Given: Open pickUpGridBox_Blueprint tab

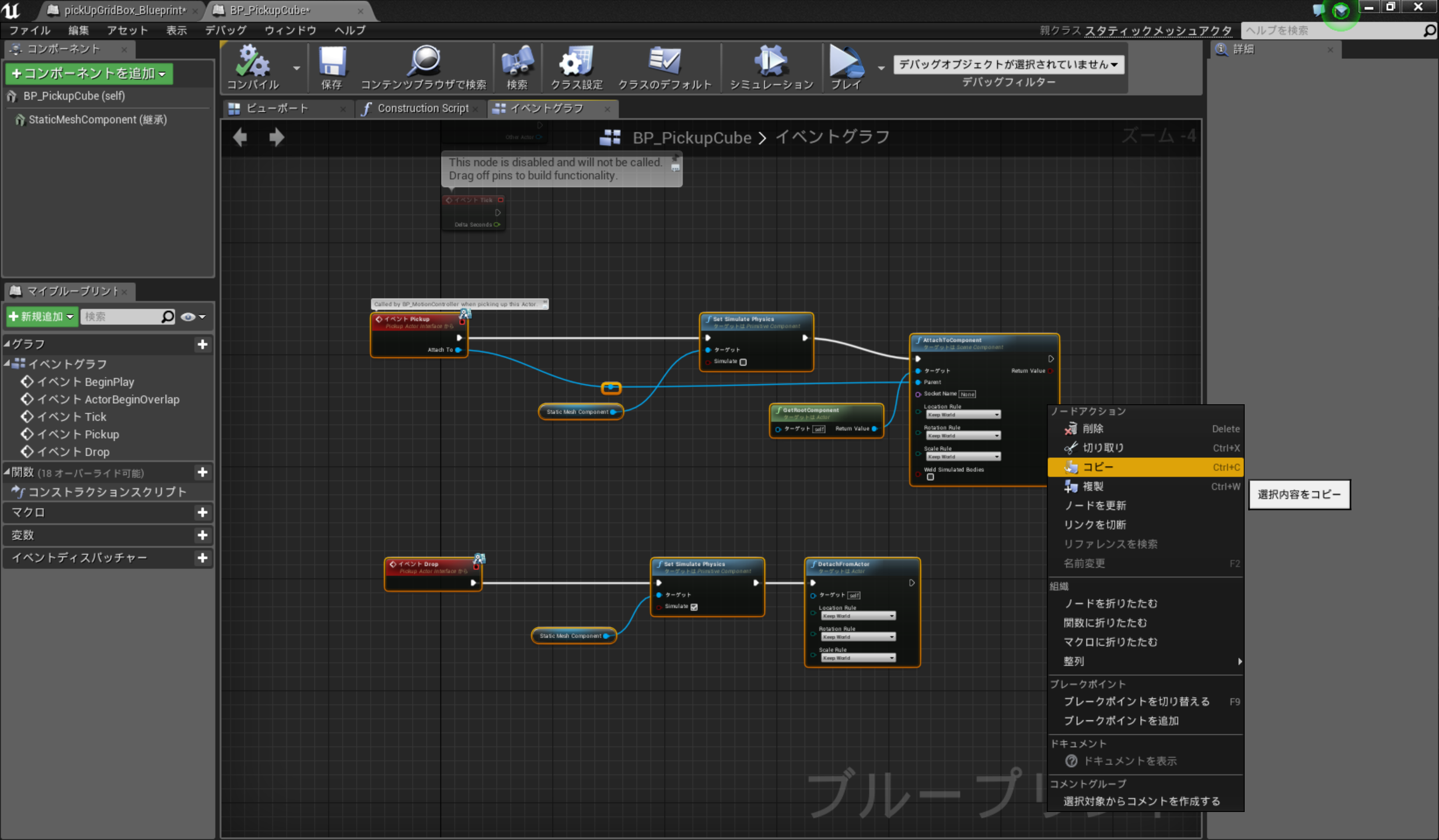Looking at the screenshot, I should coord(124,10).
